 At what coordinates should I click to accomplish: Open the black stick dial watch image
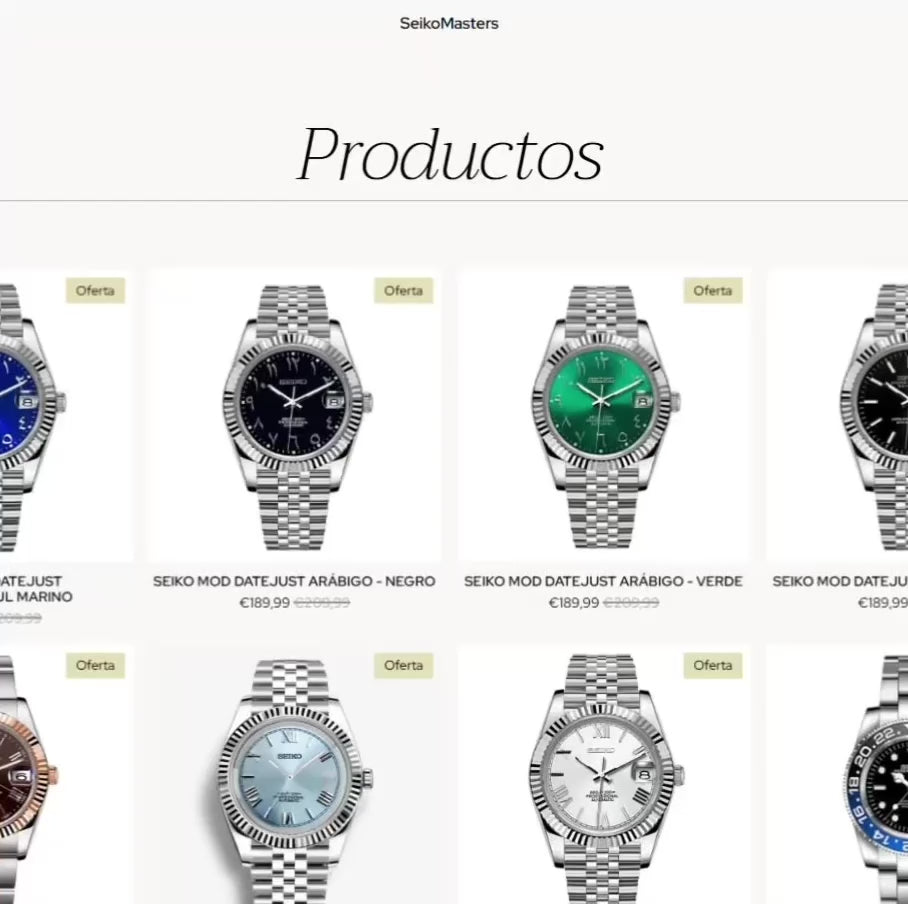click(837, 415)
